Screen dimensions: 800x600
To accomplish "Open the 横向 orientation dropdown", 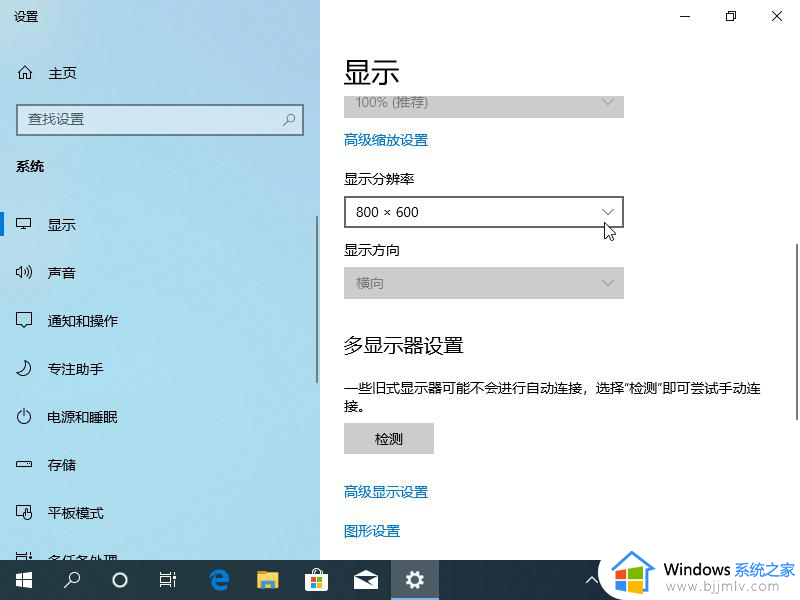I will coord(484,283).
